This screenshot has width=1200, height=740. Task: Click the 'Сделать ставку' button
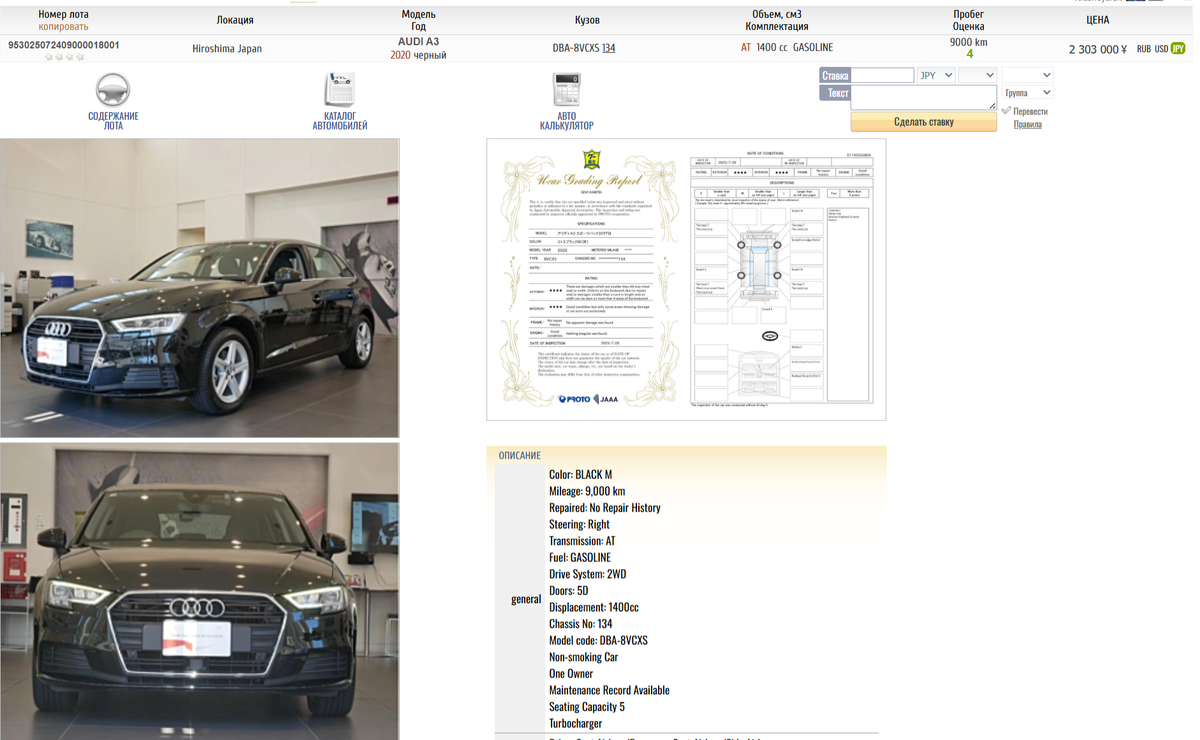pos(923,122)
